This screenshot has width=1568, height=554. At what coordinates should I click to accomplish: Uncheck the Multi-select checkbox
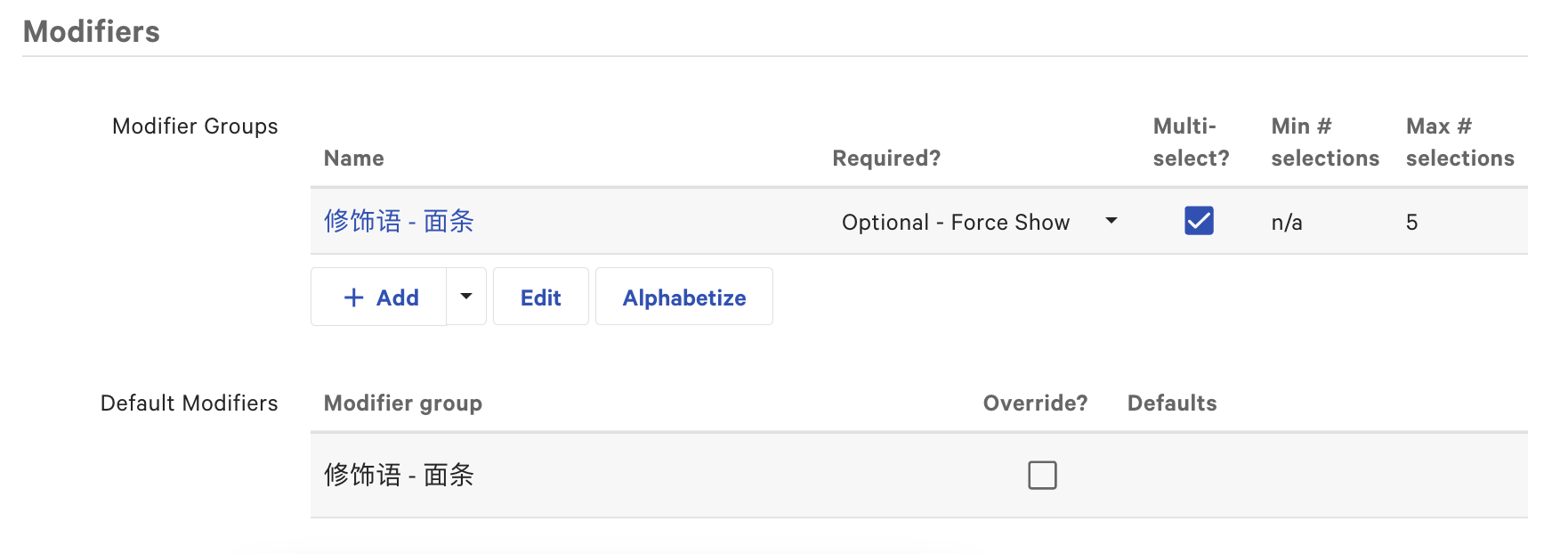pos(1199,221)
